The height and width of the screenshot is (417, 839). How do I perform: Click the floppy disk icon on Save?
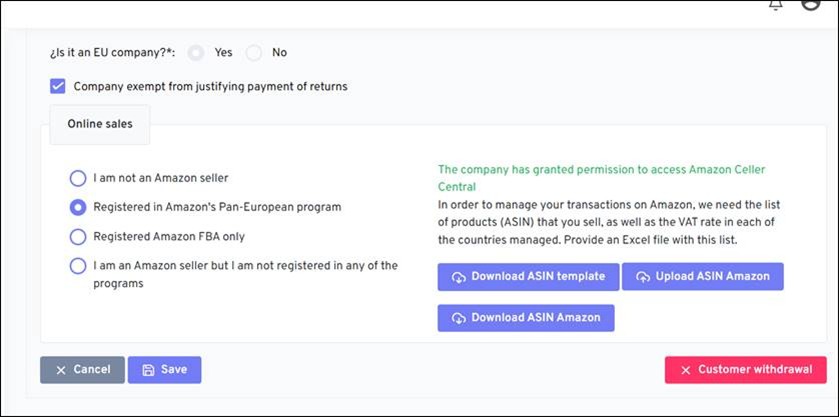click(x=148, y=370)
